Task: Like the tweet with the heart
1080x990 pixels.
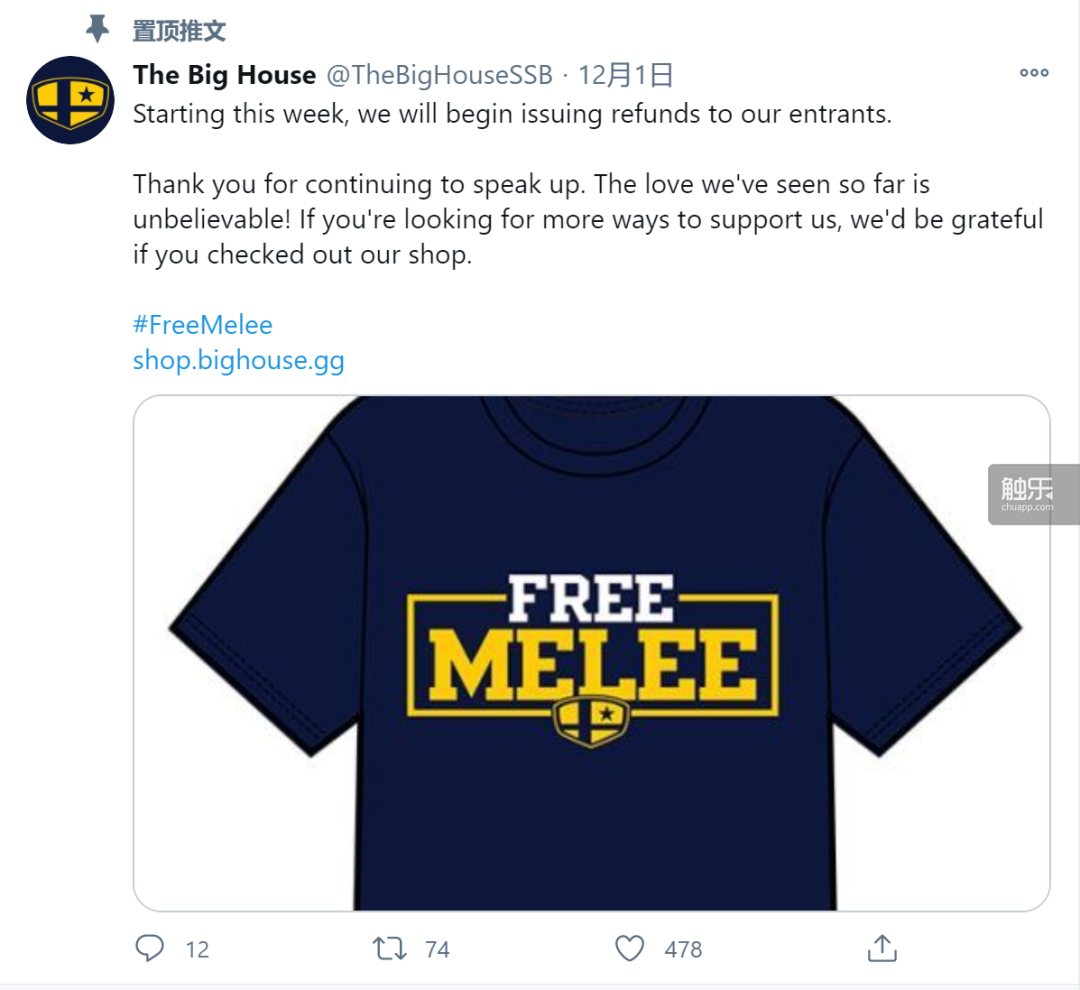Action: pos(629,948)
